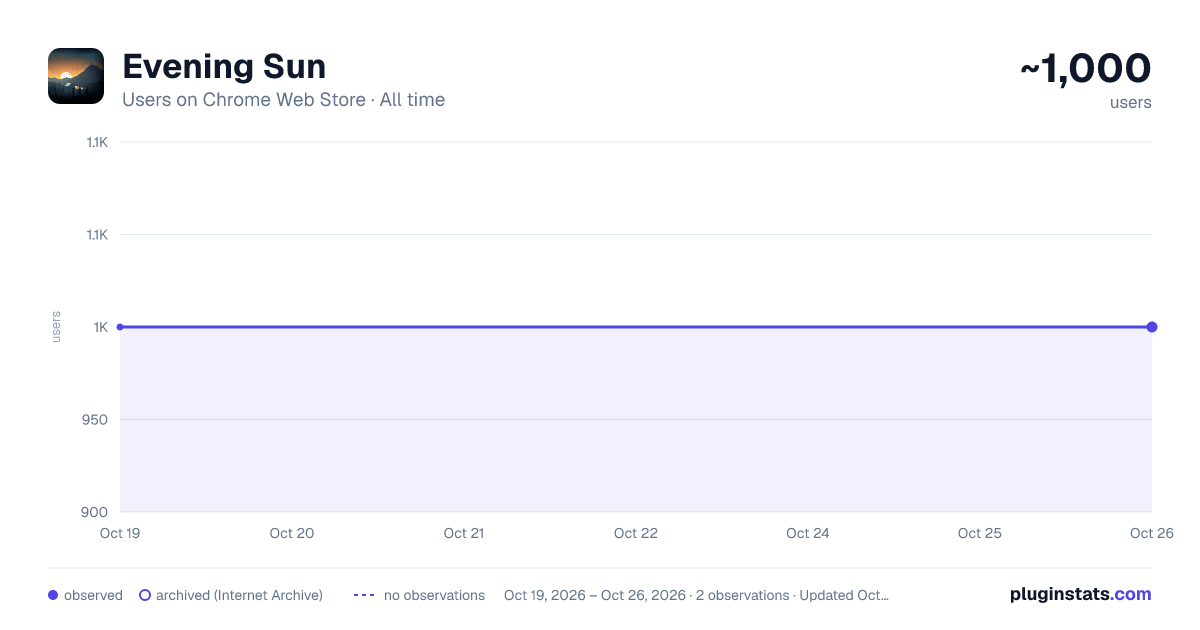Screen dimensions: 1200x630
Task: Click the 950 y-axis label
Action: click(96, 420)
